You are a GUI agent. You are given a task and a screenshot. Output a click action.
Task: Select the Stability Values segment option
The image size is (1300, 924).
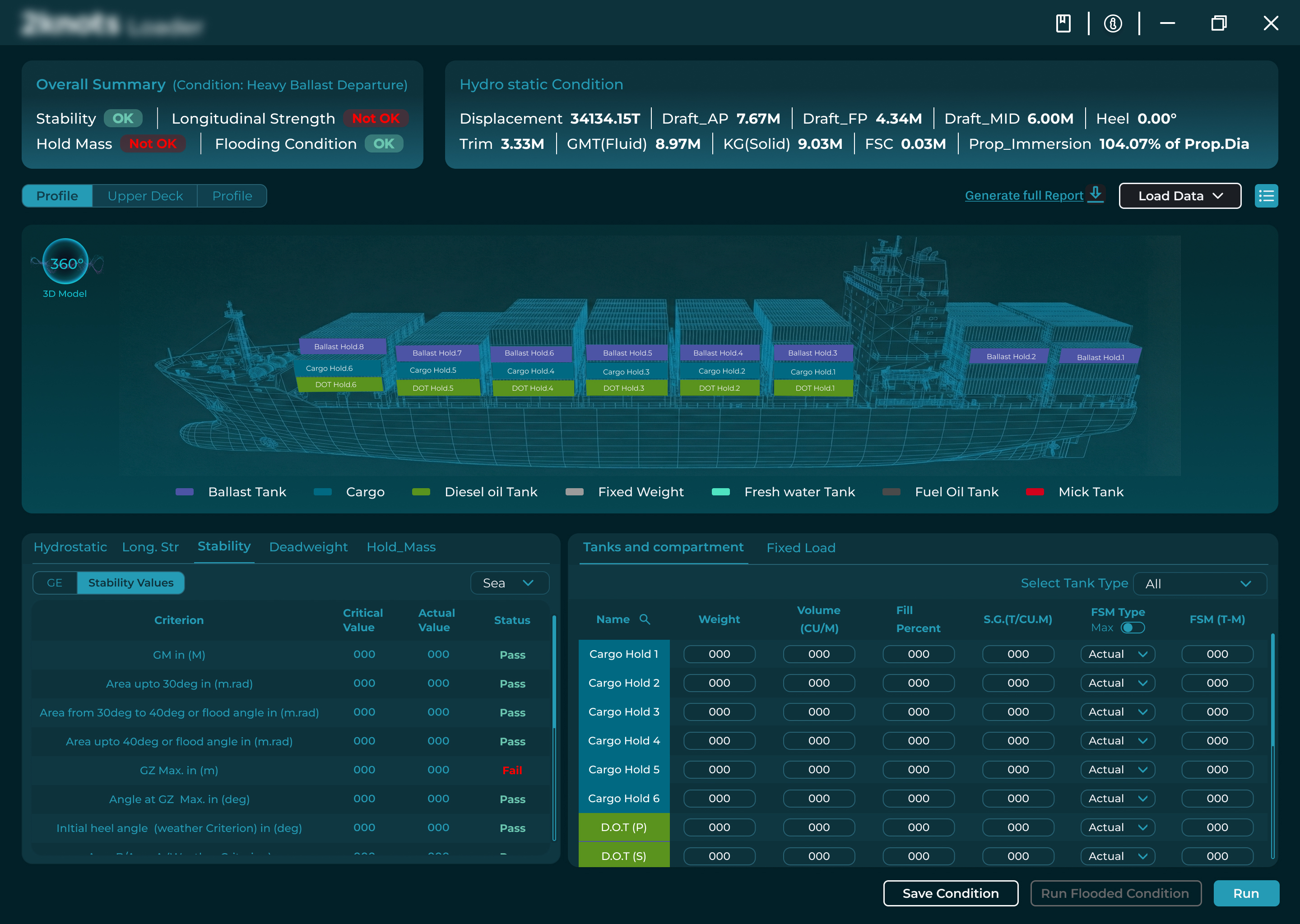(131, 582)
